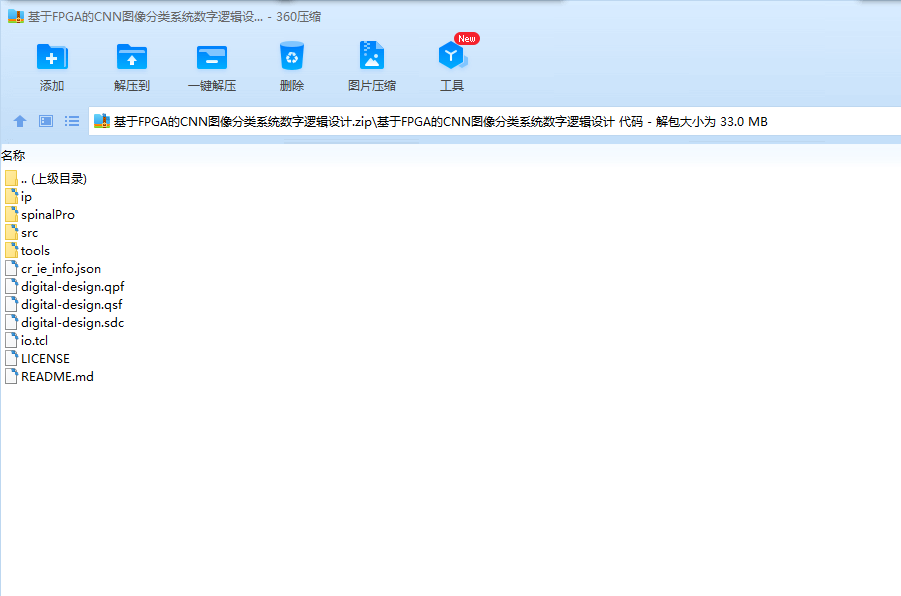This screenshot has height=596, width=901.
Task: Click the 解压到 (Extract to) icon
Action: point(132,57)
